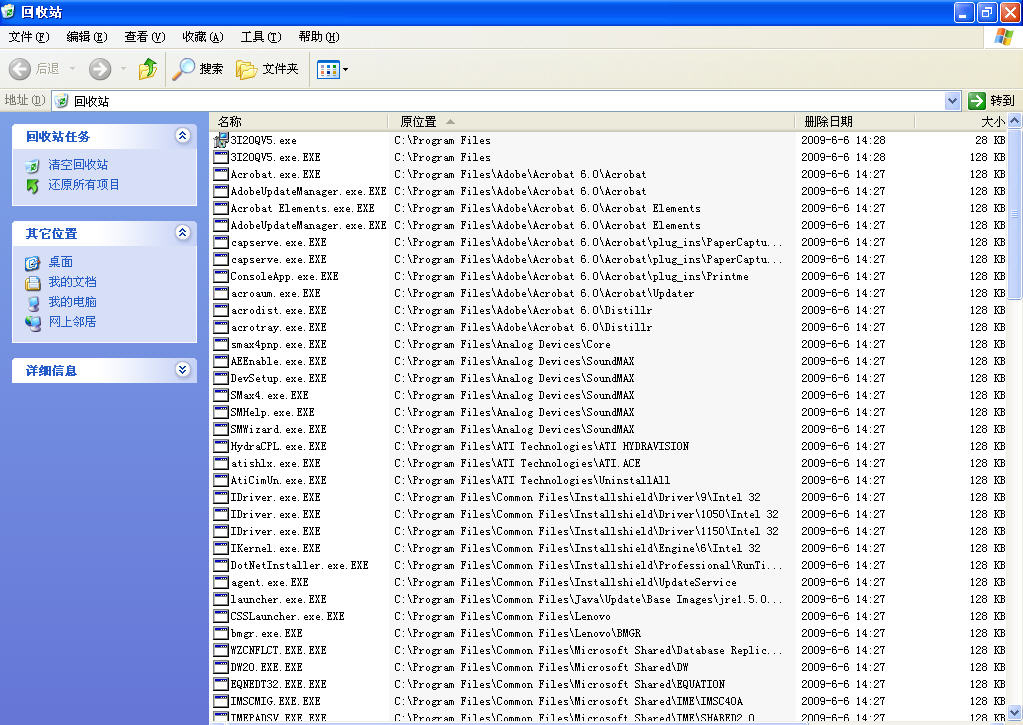Click the Network Neighborhood (网上邻居) icon

tap(33, 322)
